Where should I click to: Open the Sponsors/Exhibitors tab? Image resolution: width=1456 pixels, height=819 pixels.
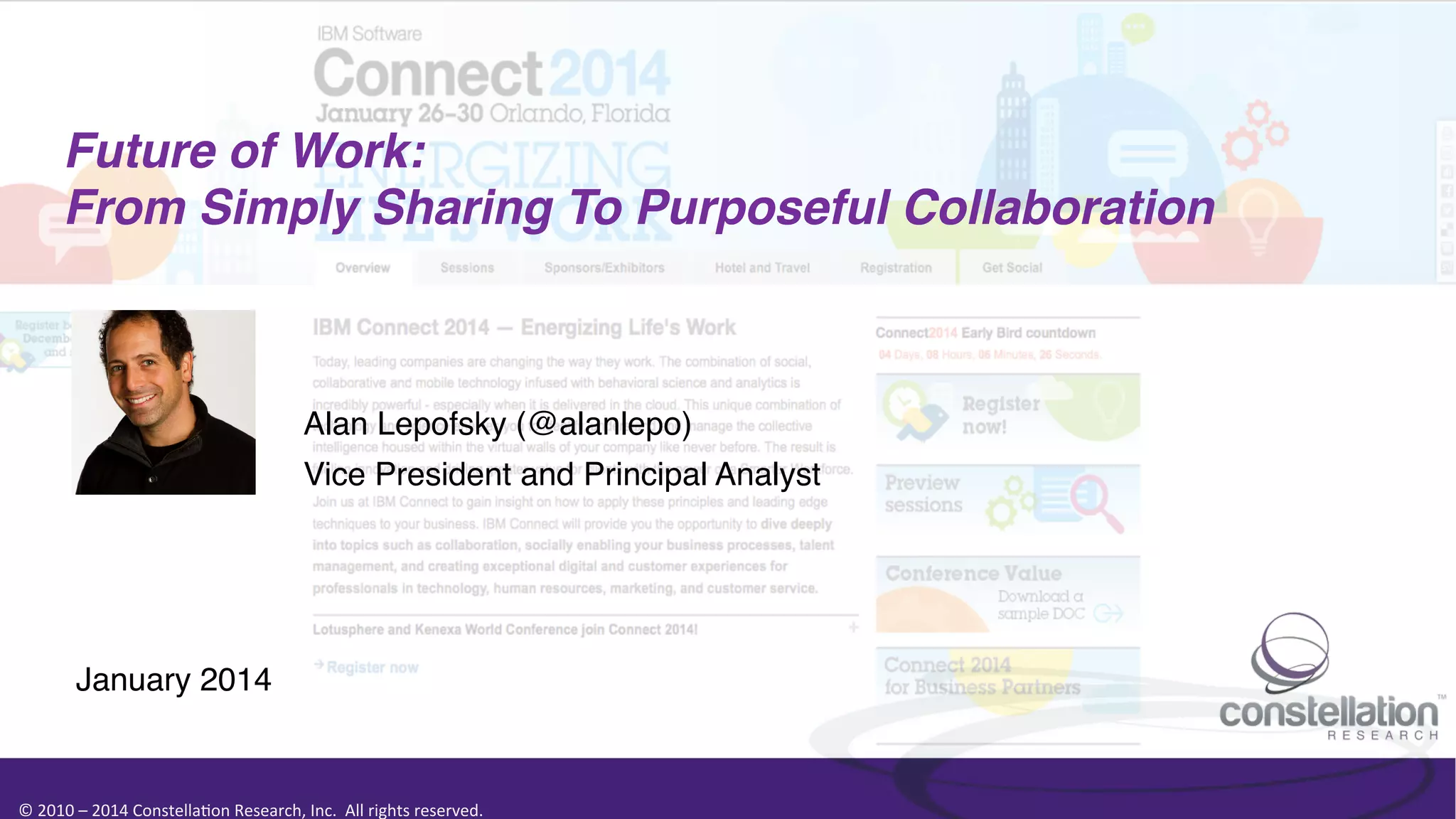point(604,268)
